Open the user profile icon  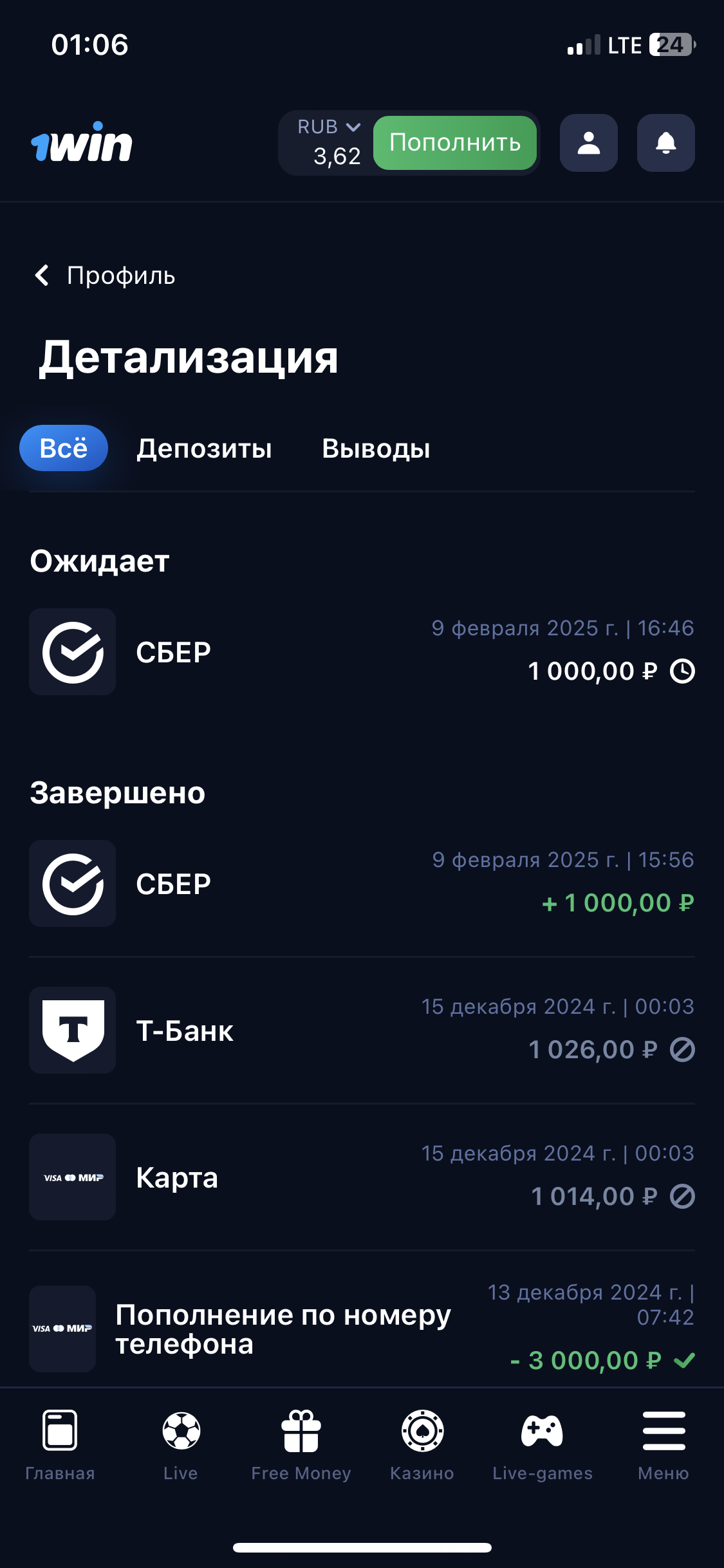588,143
